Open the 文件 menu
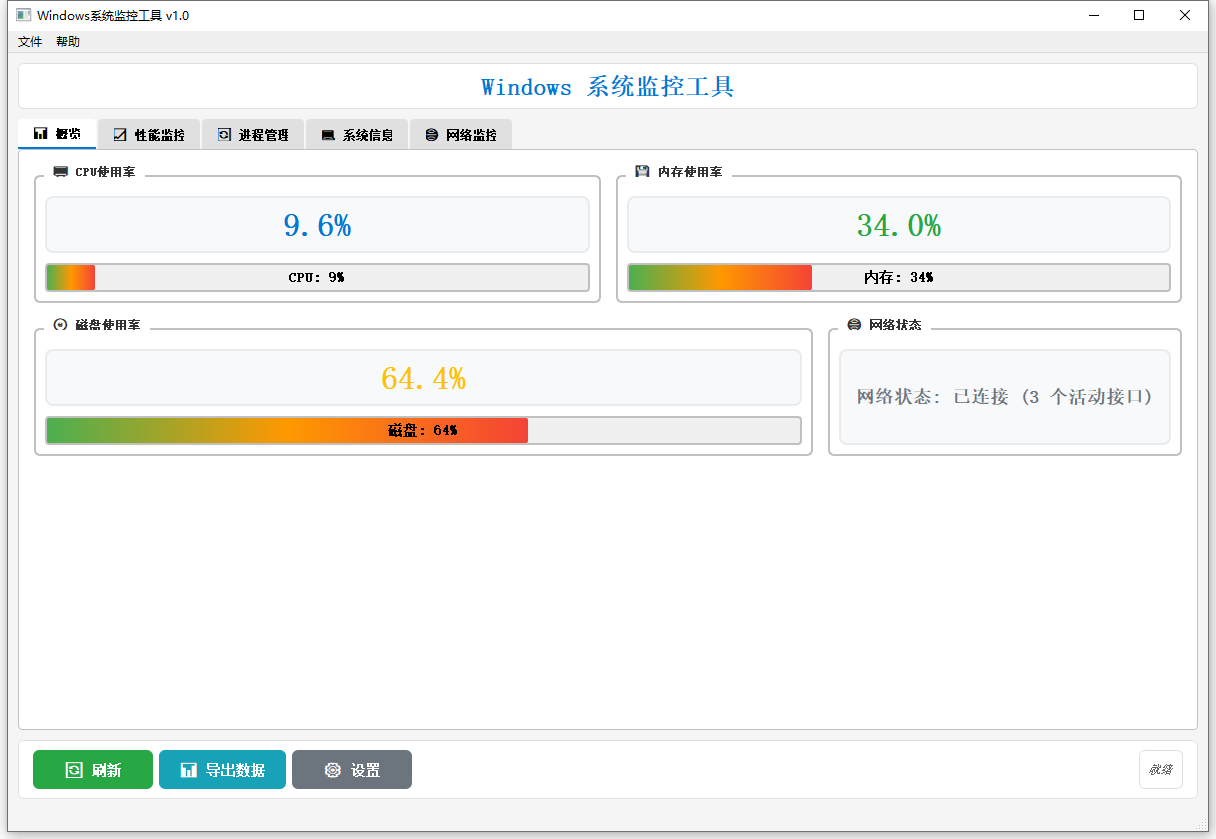The height and width of the screenshot is (839, 1216). (x=30, y=42)
